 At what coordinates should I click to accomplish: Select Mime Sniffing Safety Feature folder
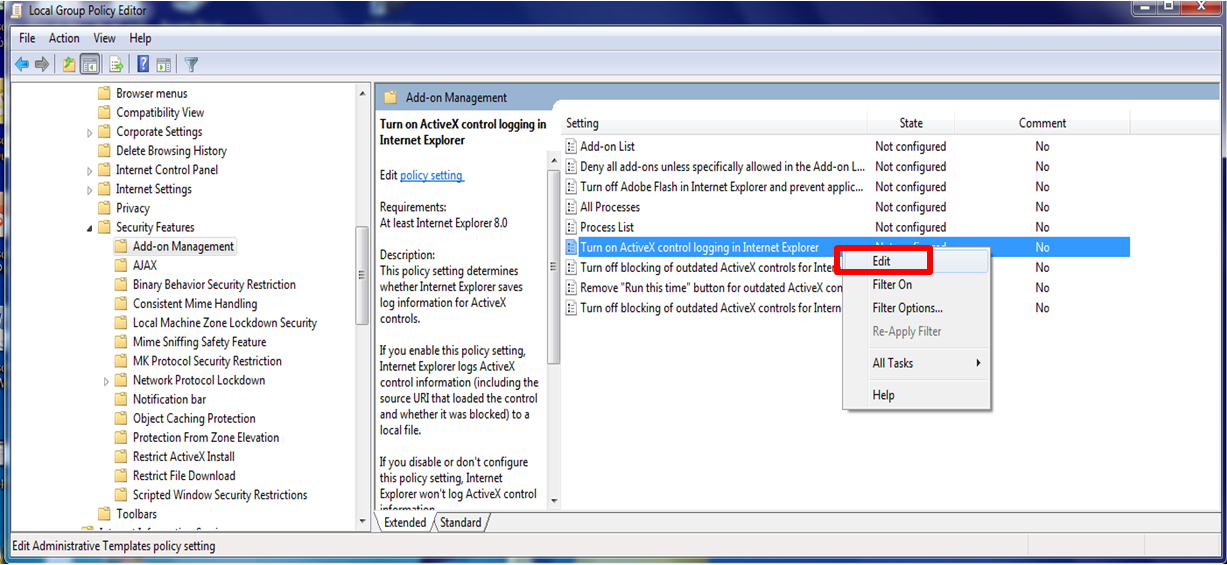pyautogui.click(x=199, y=342)
